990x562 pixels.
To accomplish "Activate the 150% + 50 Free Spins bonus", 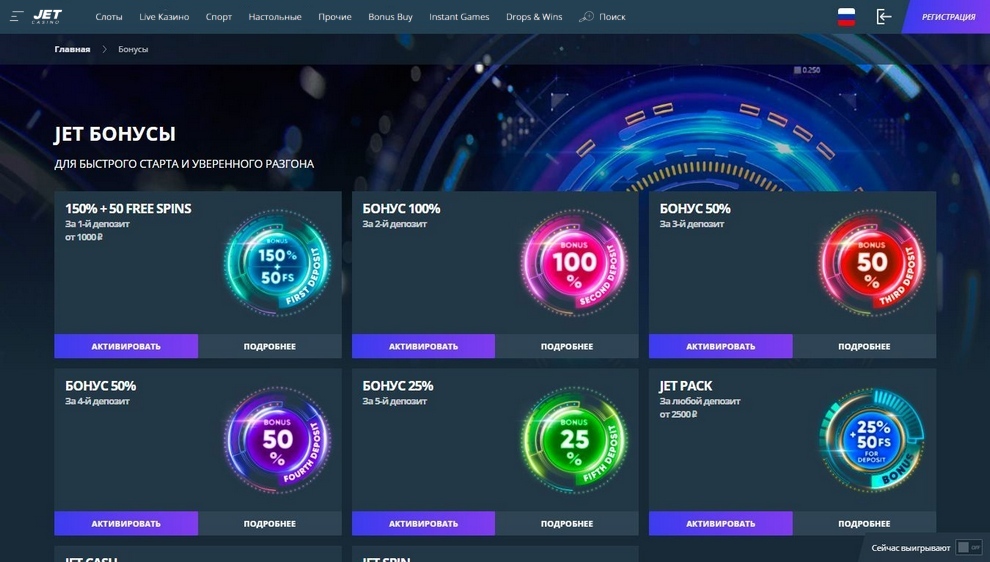I will (x=126, y=346).
